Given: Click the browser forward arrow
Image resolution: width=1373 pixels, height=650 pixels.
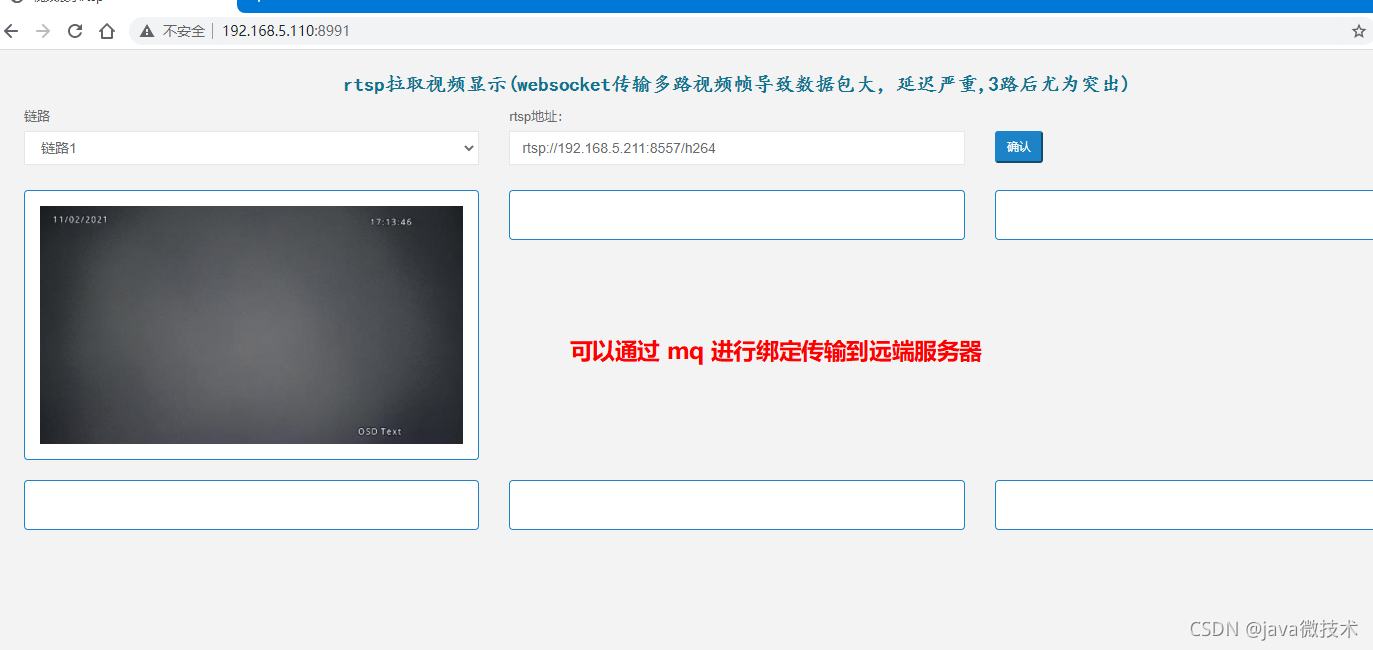Looking at the screenshot, I should [43, 31].
